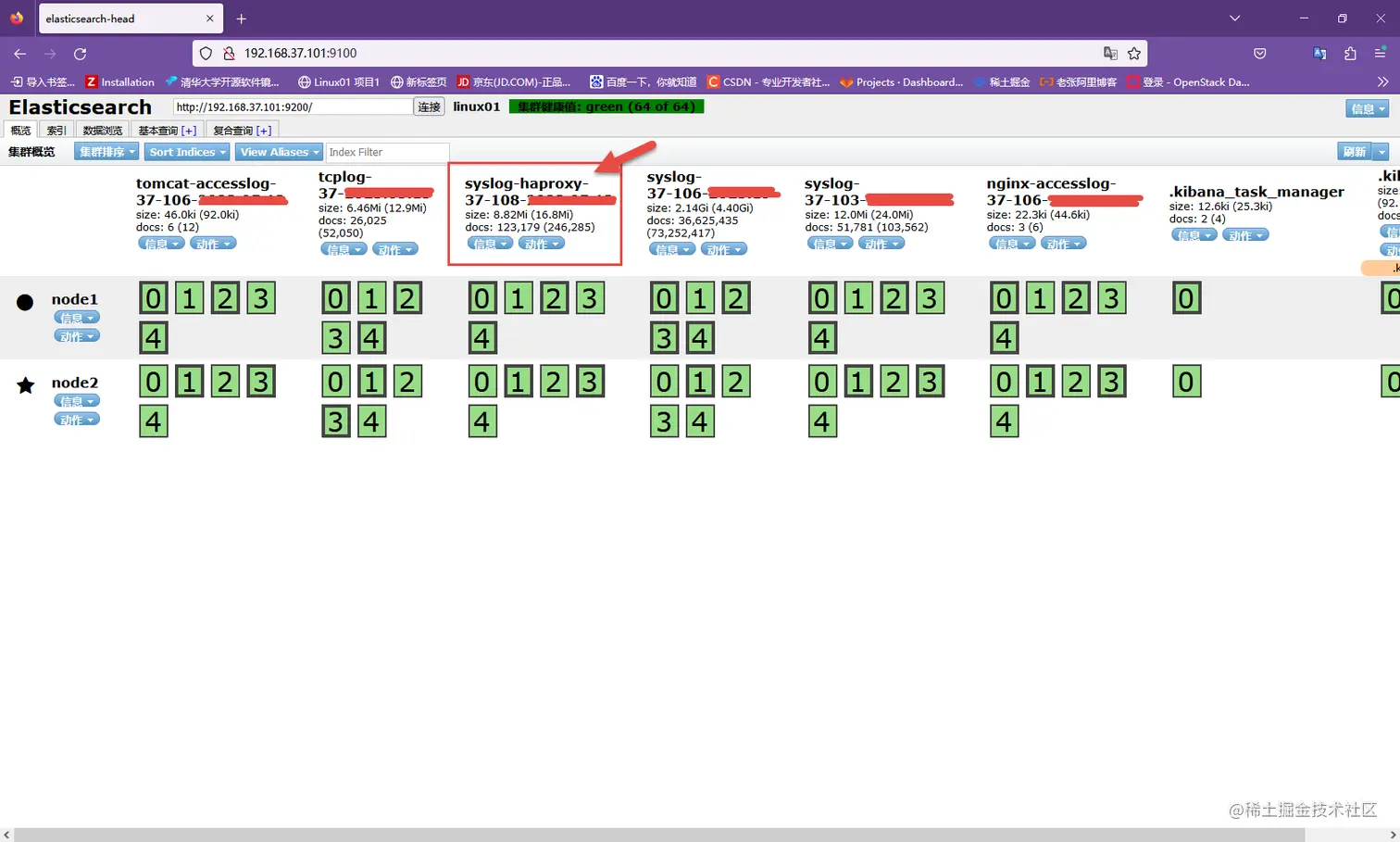1400x842 pixels.
Task: Show more bookmarks overflow chevron
Action: [1382, 82]
